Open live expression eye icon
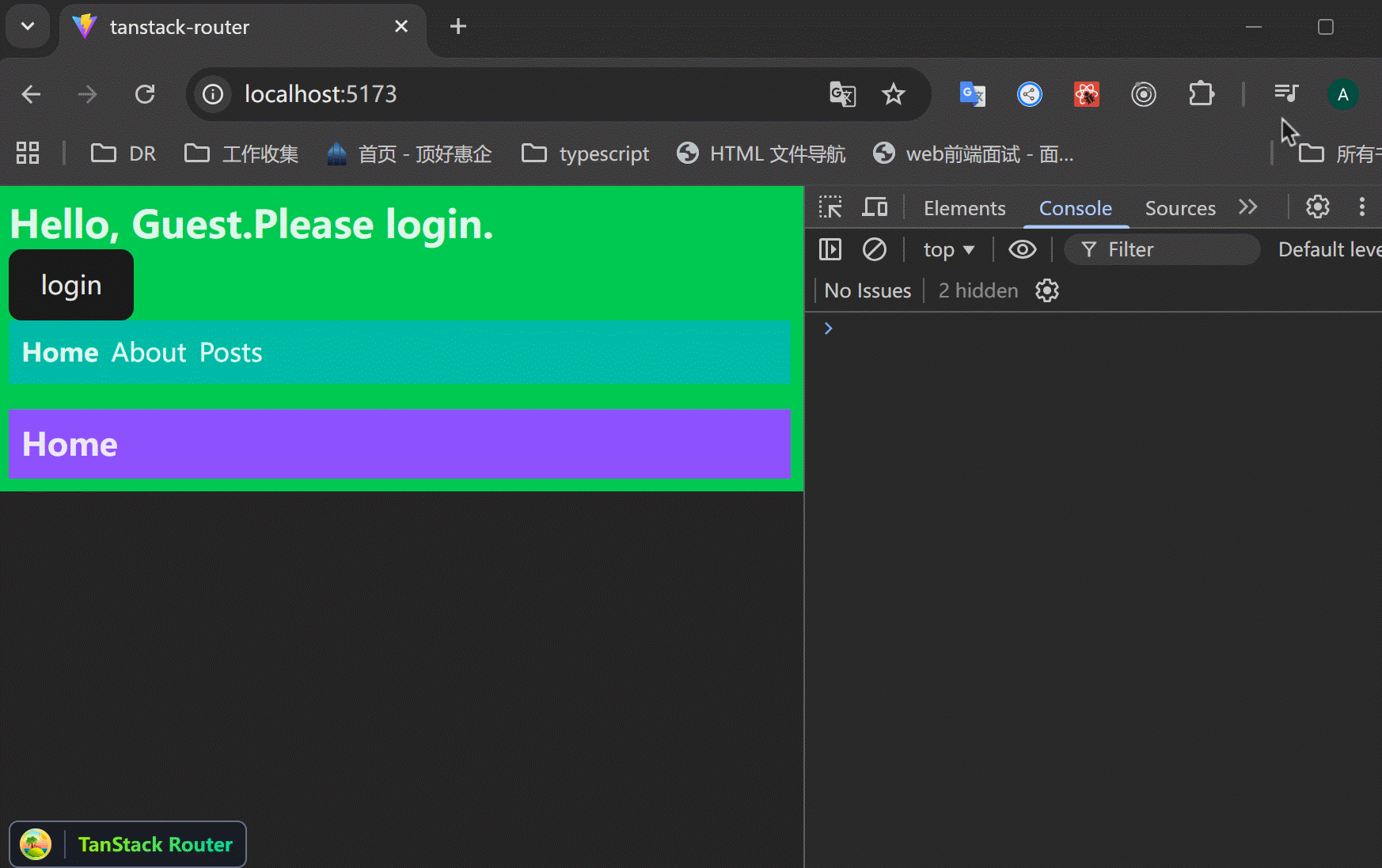Viewport: 1382px width, 868px height. [x=1022, y=250]
